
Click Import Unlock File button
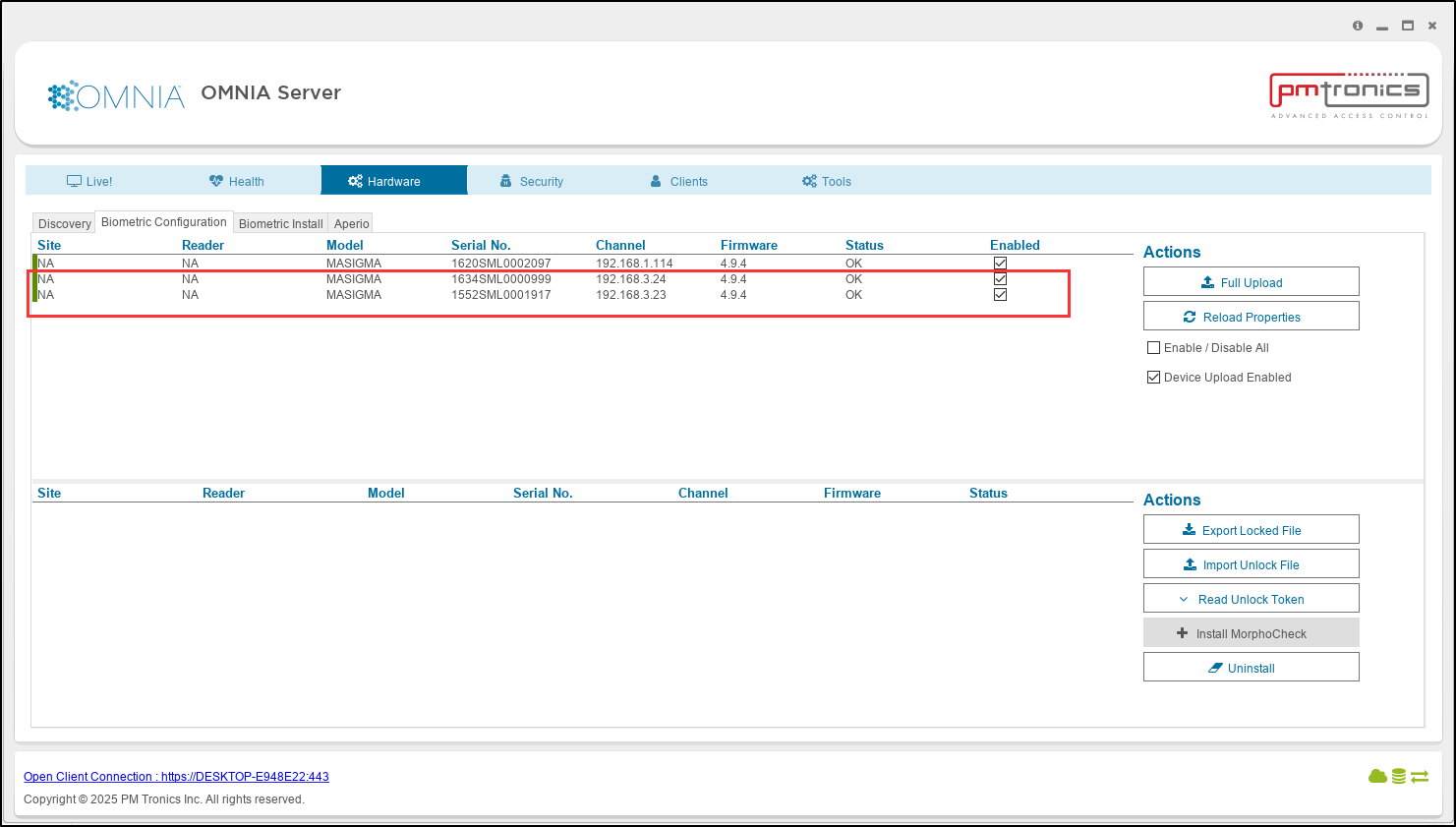point(1252,564)
